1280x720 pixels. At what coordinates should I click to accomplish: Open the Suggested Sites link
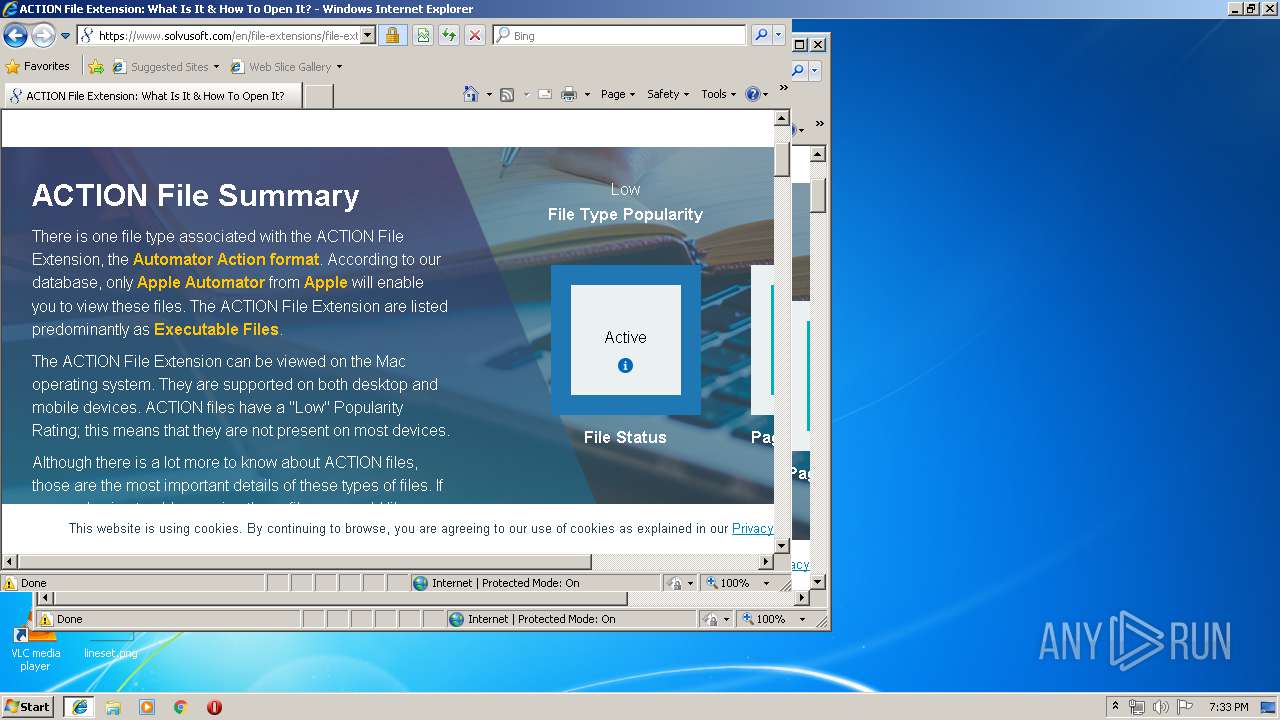169,67
